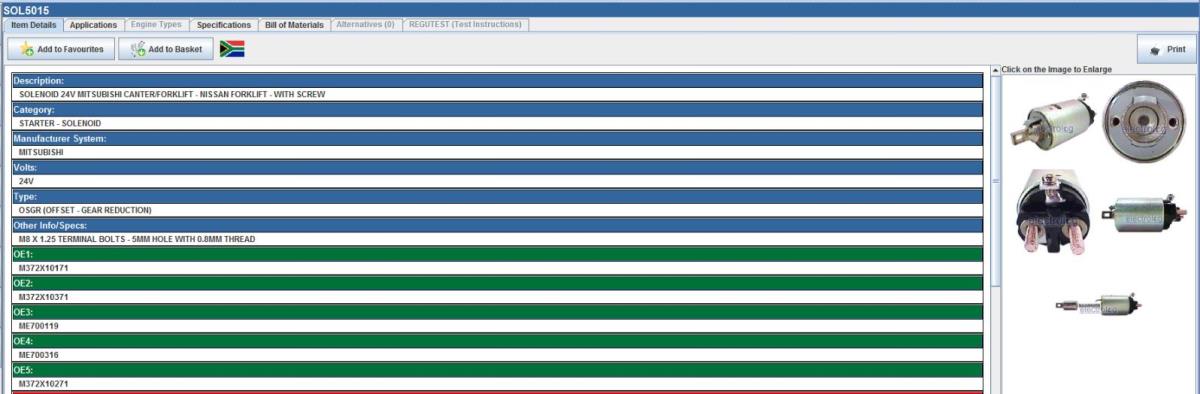This screenshot has height=394, width=1200.
Task: Select the OSGR (OFFSET - GEAR REDUCTION) type value
Action: (85, 210)
